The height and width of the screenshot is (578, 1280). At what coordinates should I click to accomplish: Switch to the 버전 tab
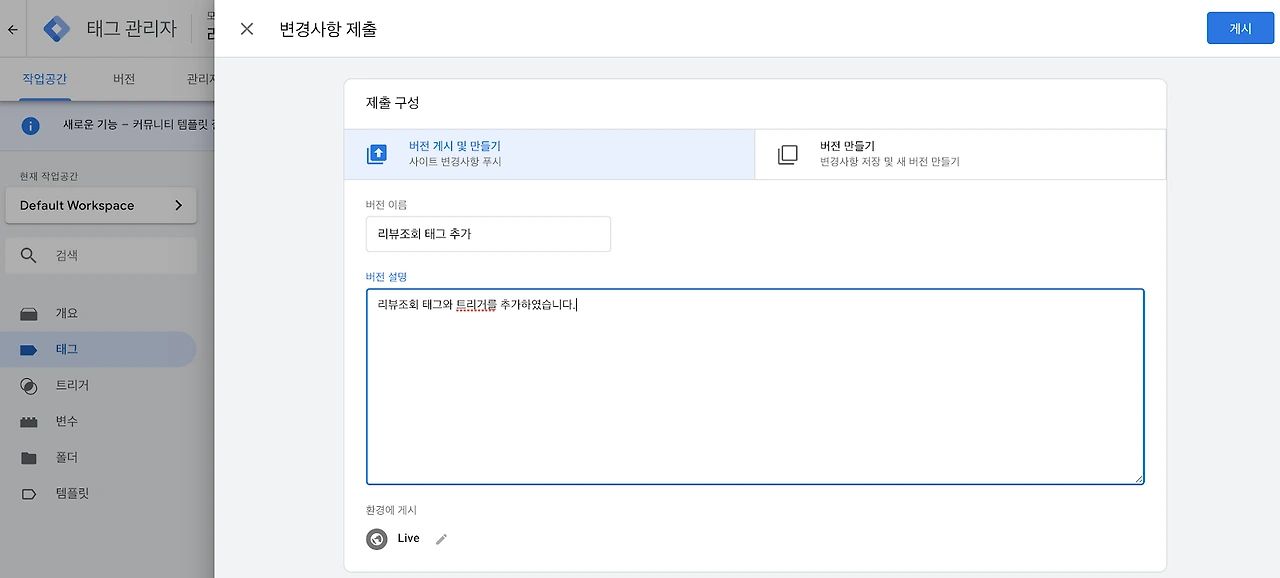tap(124, 79)
